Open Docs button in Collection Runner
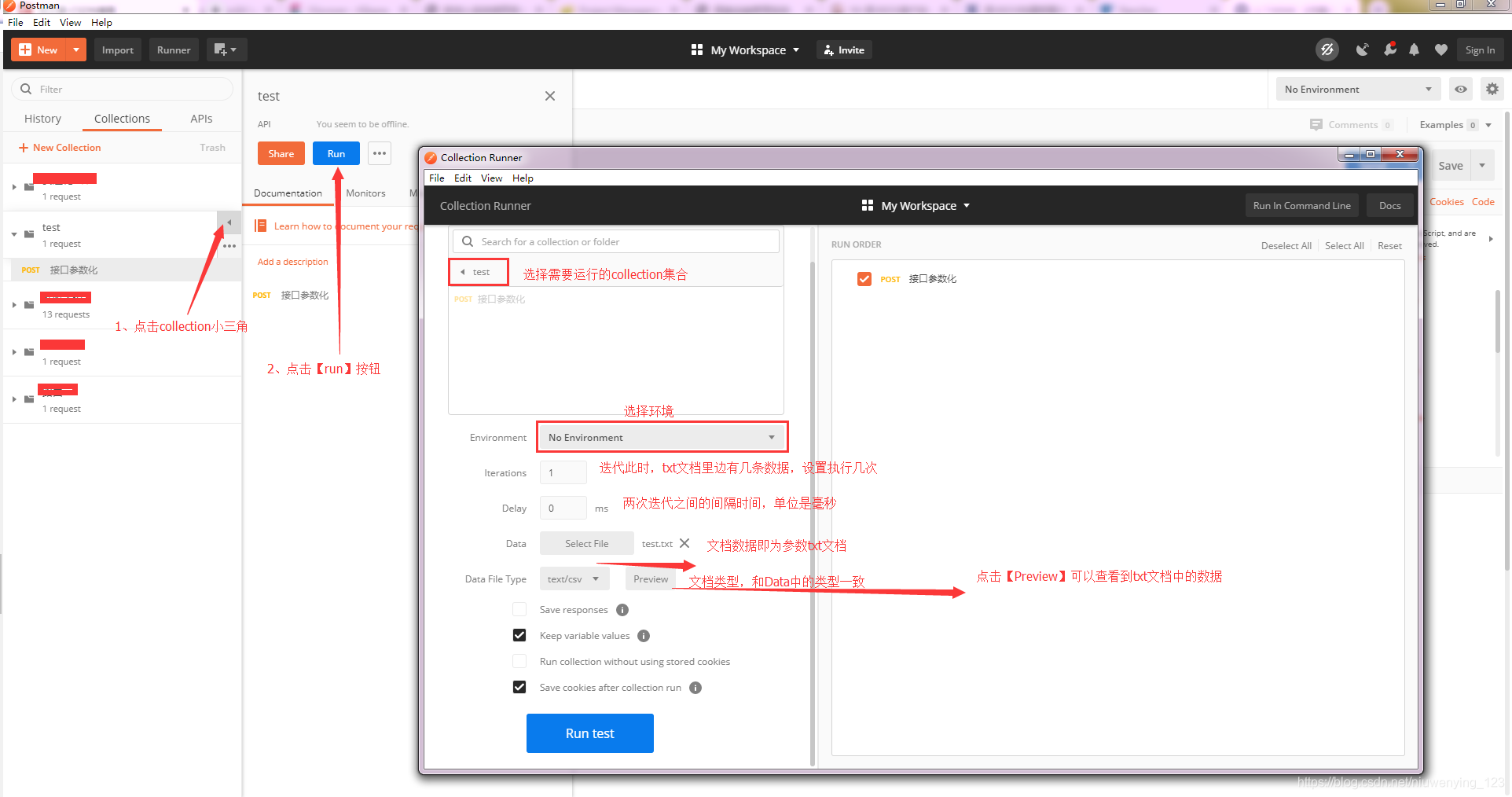Screen dimensions: 1512x797 coord(1390,205)
